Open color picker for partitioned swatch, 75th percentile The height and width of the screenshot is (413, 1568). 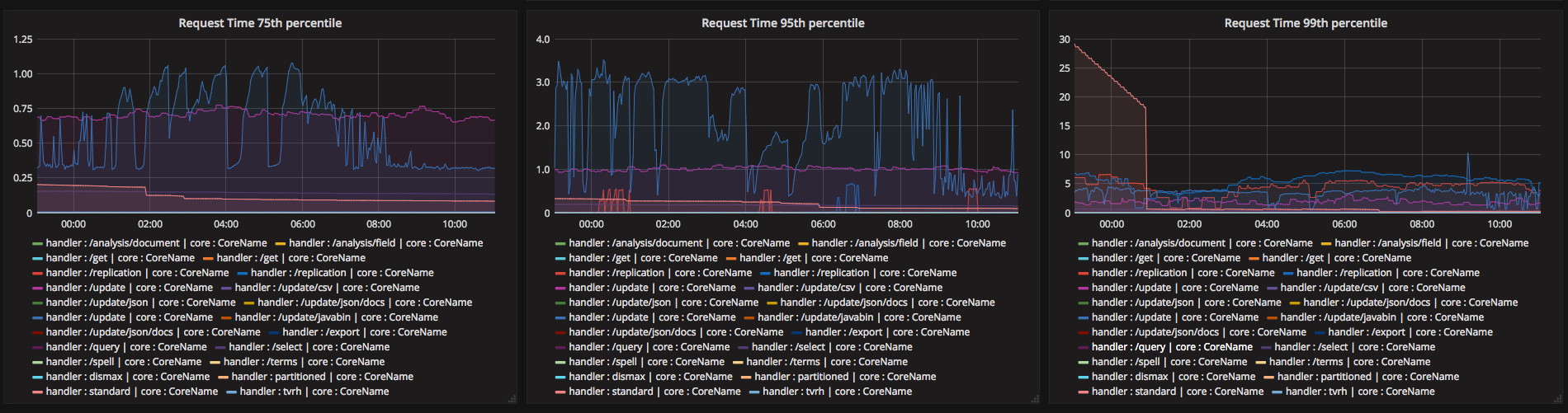coord(223,377)
